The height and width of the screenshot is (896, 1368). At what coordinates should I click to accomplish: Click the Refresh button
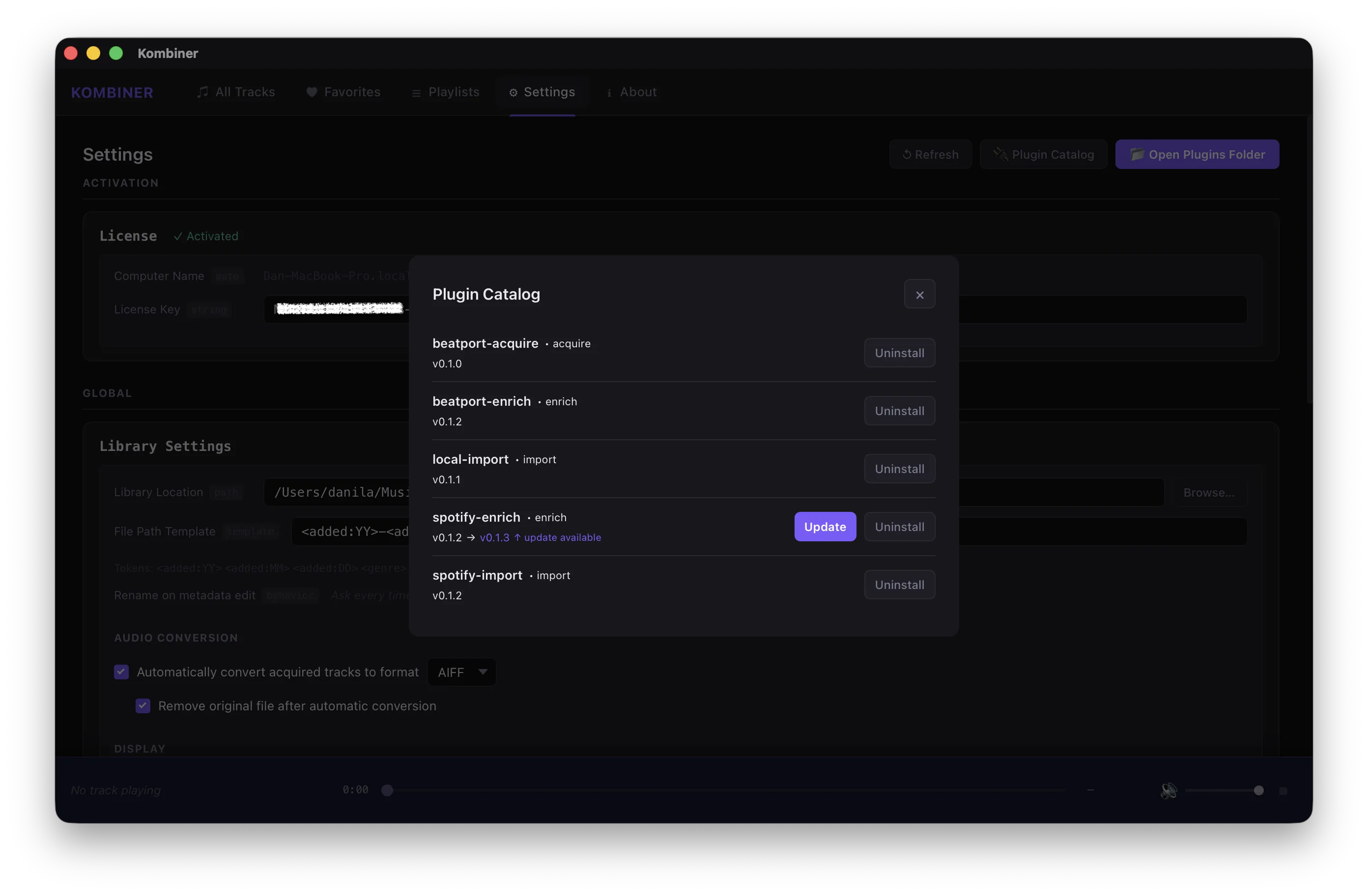[930, 155]
